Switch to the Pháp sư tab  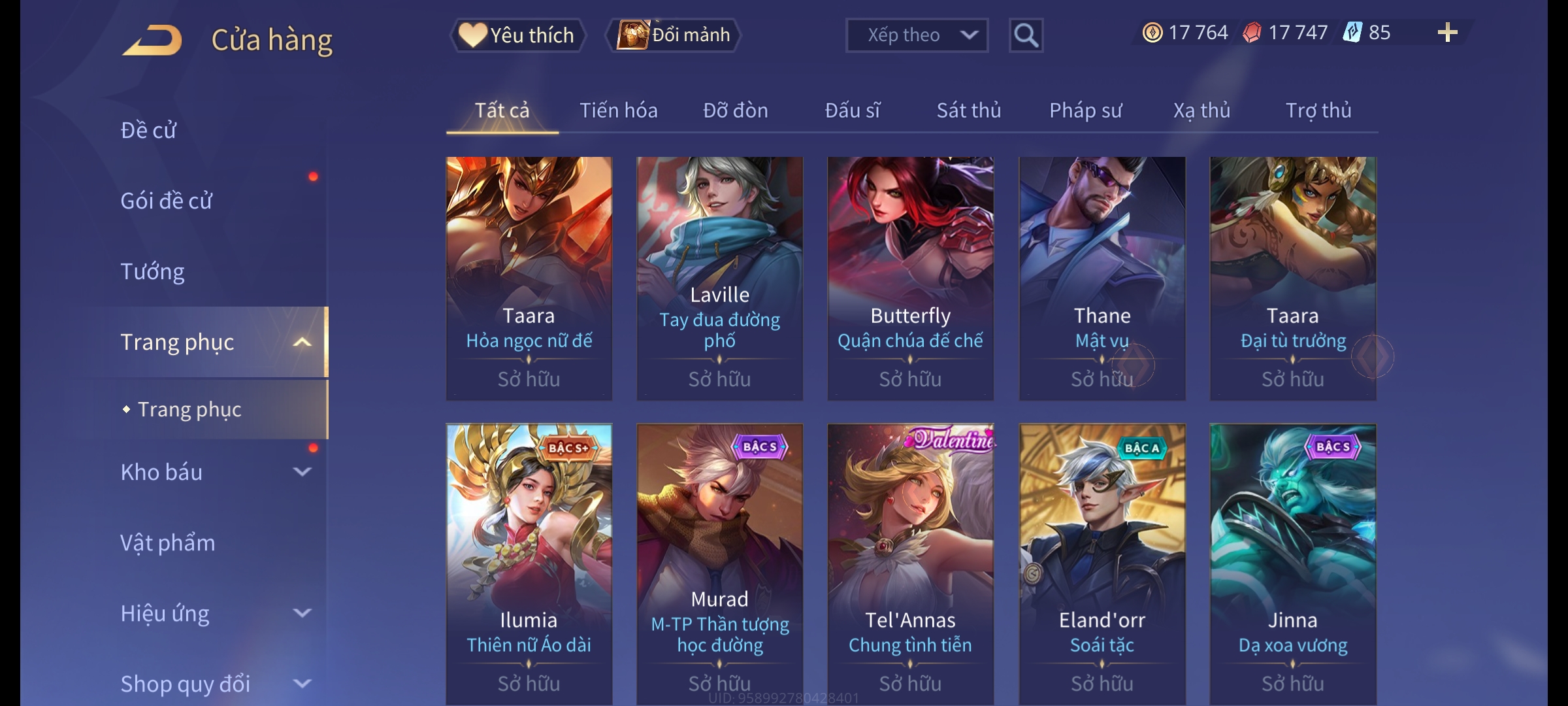tap(1085, 110)
